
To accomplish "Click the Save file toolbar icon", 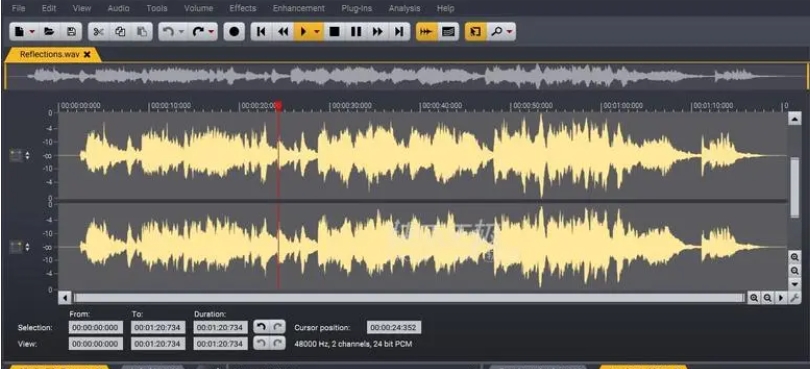I will tap(71, 32).
